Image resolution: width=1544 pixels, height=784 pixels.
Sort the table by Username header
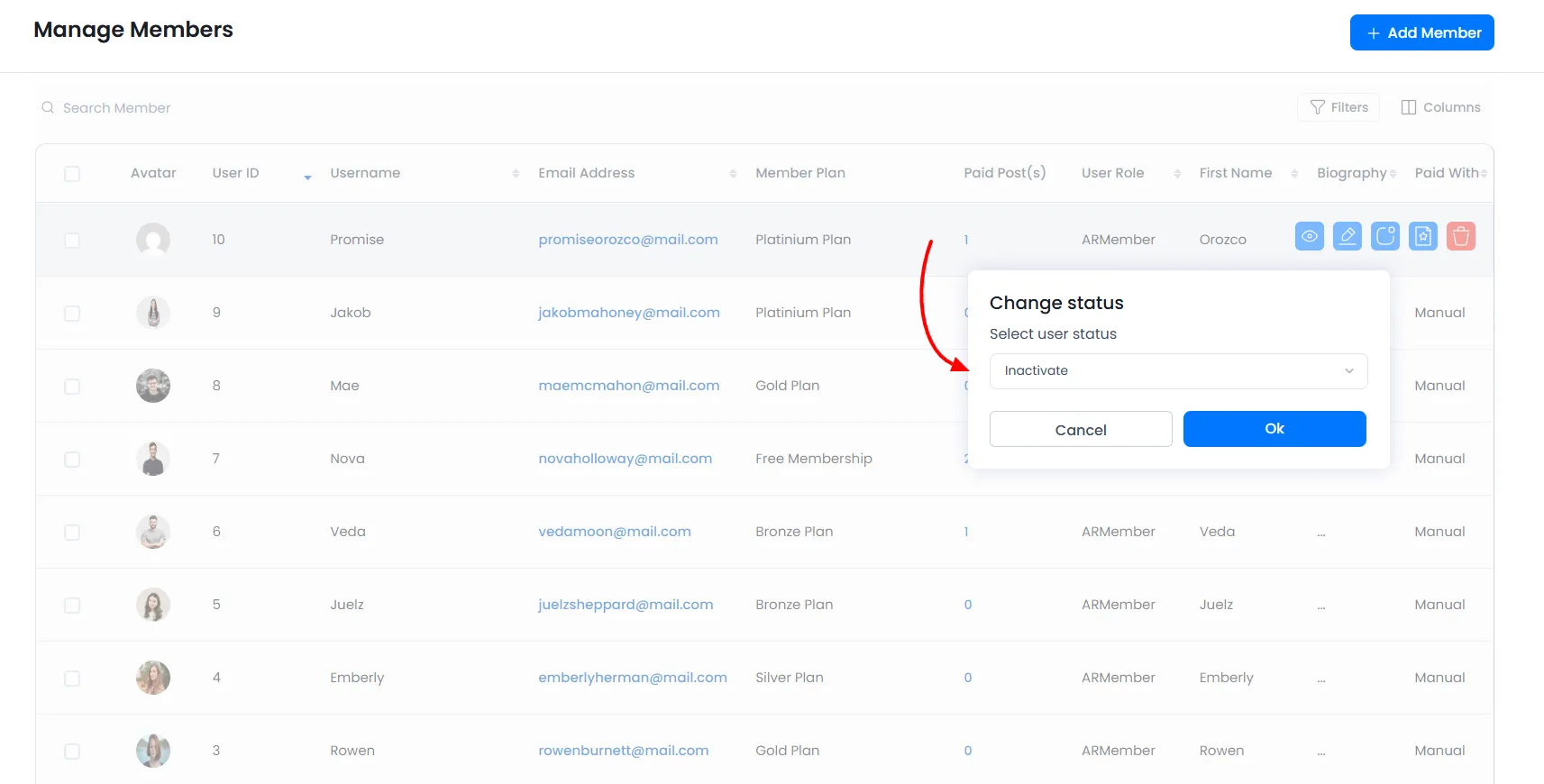tap(365, 173)
